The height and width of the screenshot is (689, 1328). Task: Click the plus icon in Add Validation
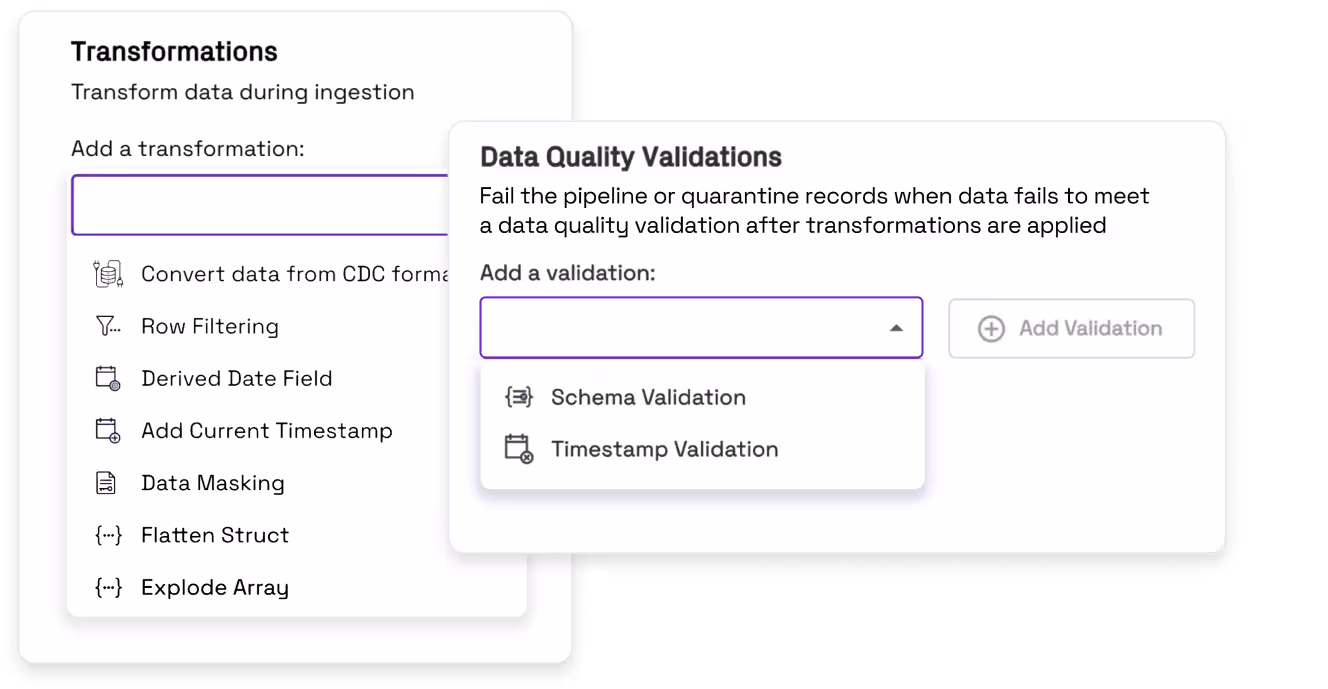(x=991, y=328)
